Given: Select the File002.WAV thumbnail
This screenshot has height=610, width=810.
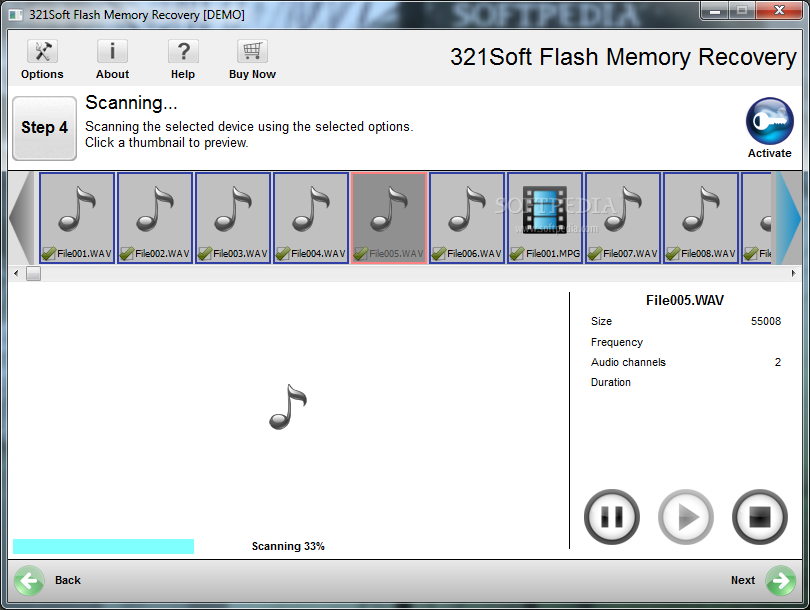Looking at the screenshot, I should click(155, 218).
